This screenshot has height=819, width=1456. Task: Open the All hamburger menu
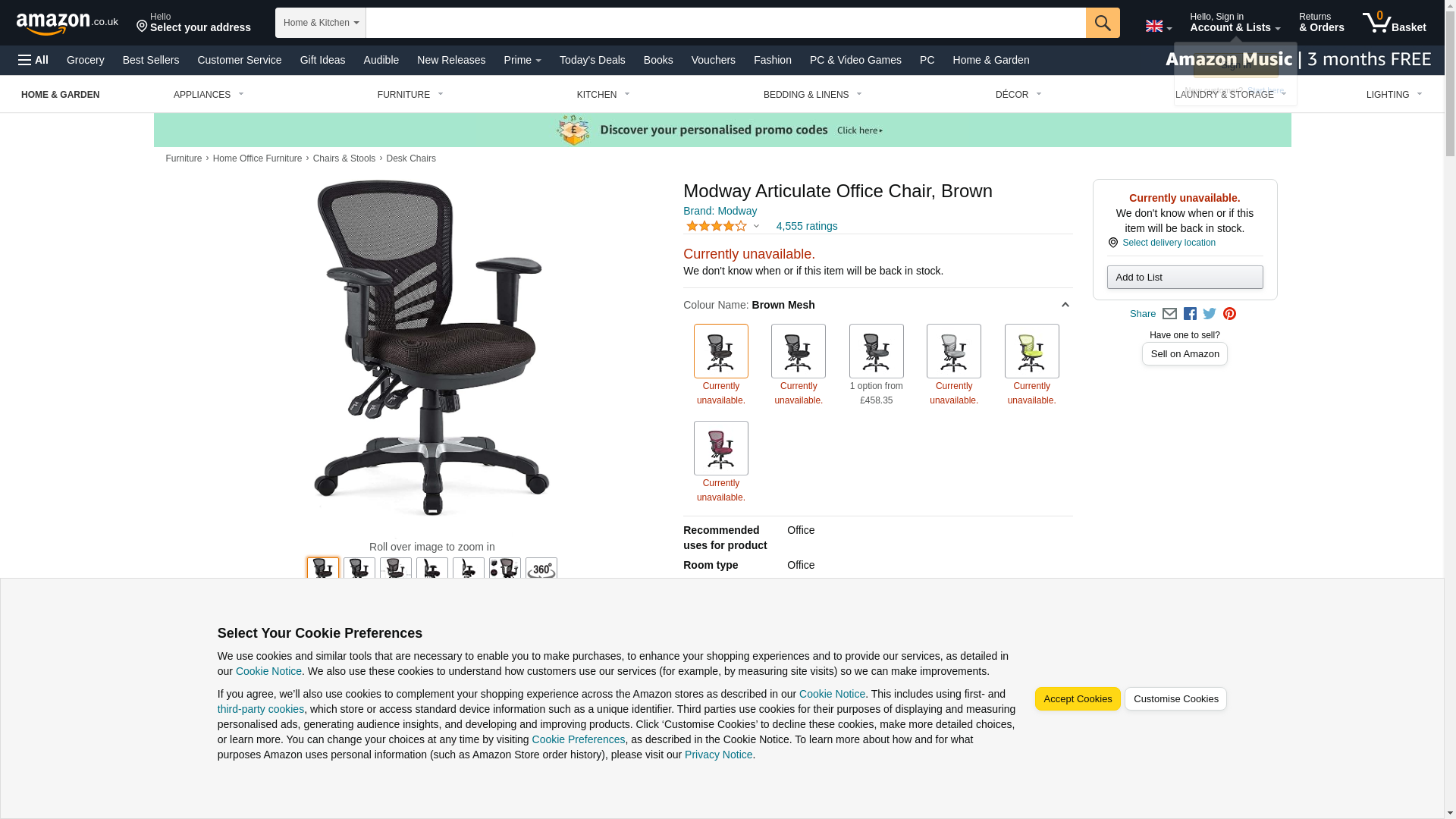tap(33, 60)
